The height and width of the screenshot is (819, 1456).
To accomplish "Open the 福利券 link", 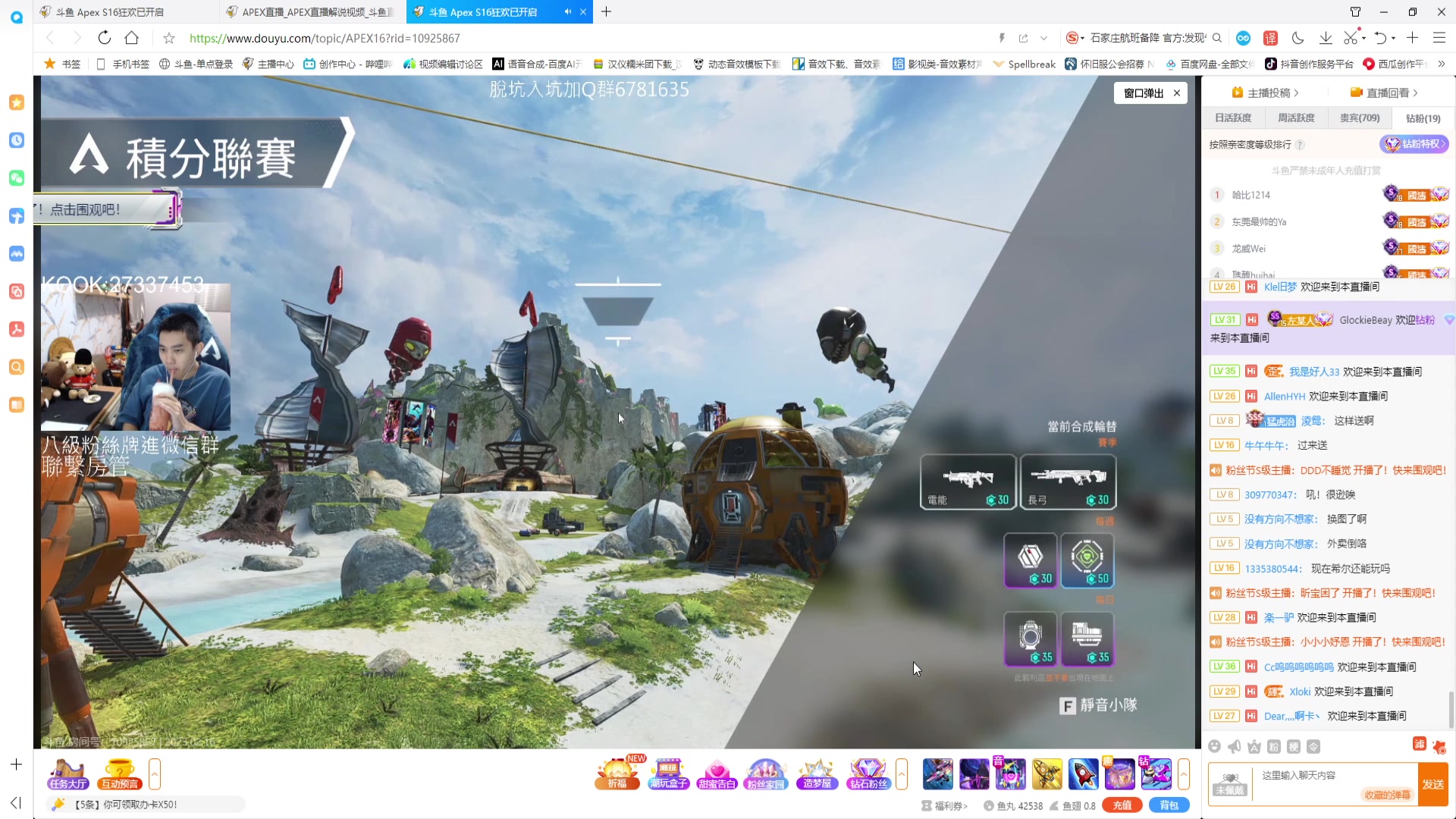I will pyautogui.click(x=945, y=806).
